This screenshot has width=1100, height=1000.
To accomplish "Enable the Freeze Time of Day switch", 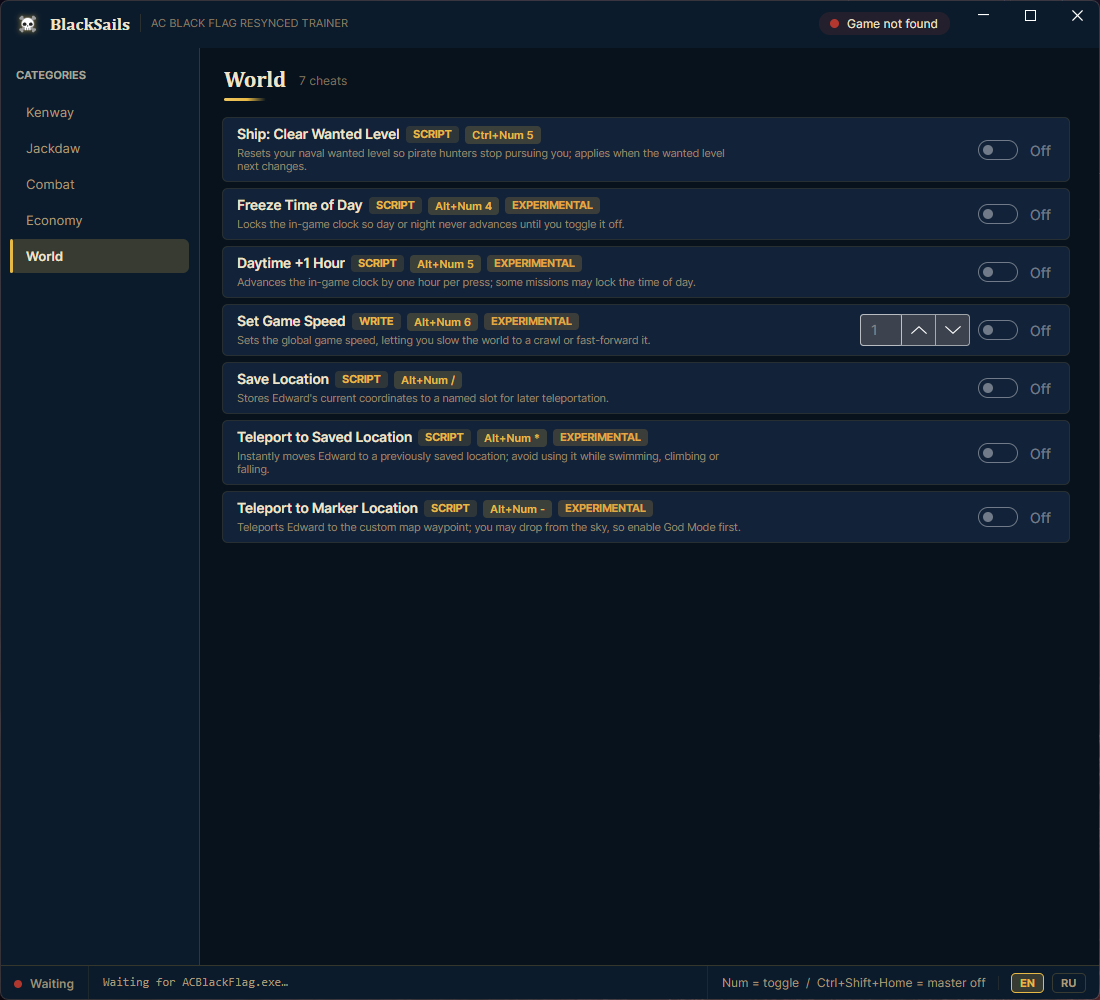I will point(998,214).
